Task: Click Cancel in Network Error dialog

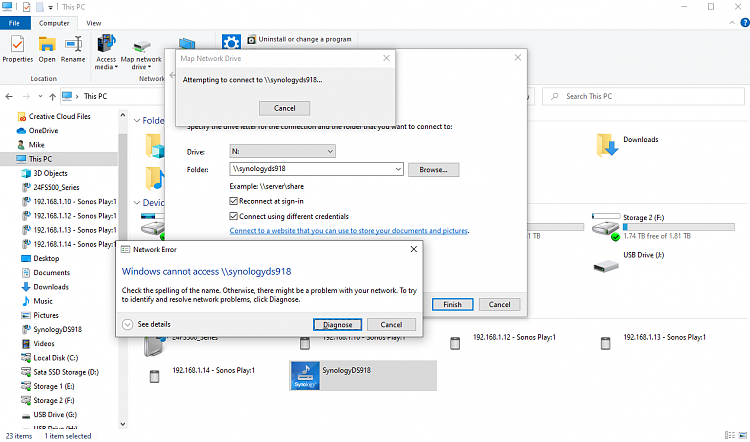Action: [x=391, y=324]
